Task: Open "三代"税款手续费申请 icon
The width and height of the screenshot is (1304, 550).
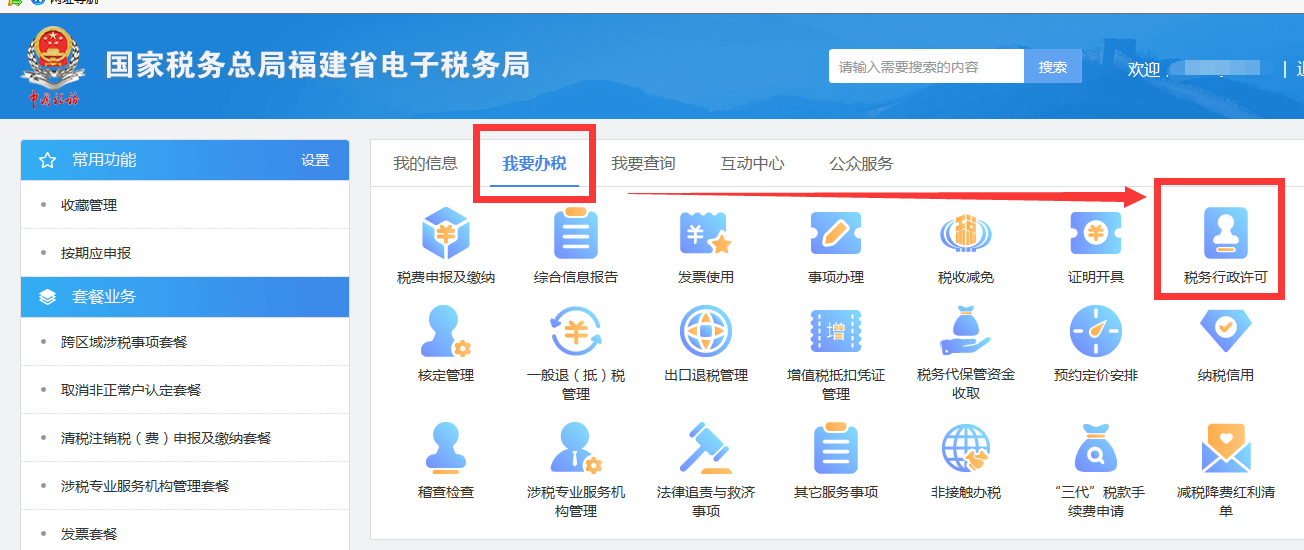Action: [x=1096, y=448]
